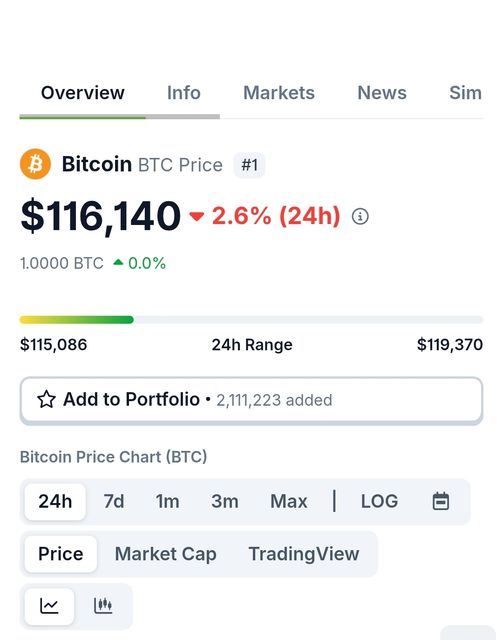This screenshot has width=503, height=640.
Task: Click the orange Bitcoin logo icon
Action: [36, 164]
